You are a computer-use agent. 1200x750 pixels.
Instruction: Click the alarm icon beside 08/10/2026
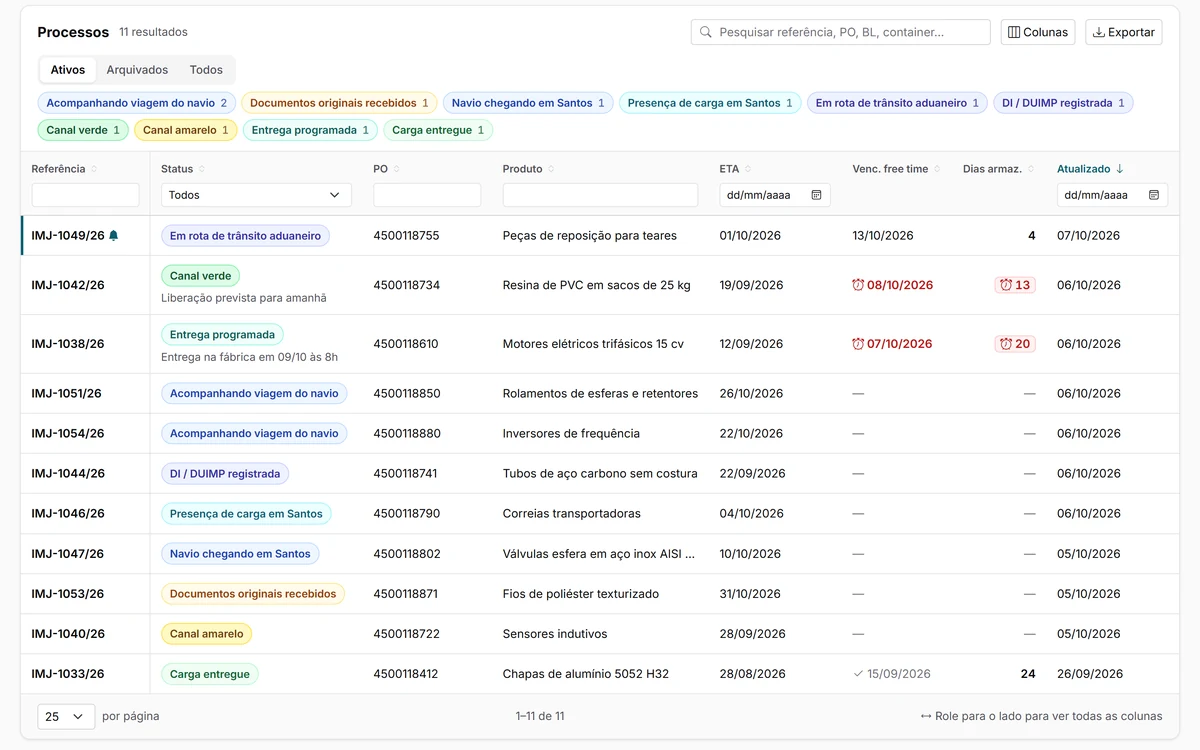pyautogui.click(x=858, y=285)
